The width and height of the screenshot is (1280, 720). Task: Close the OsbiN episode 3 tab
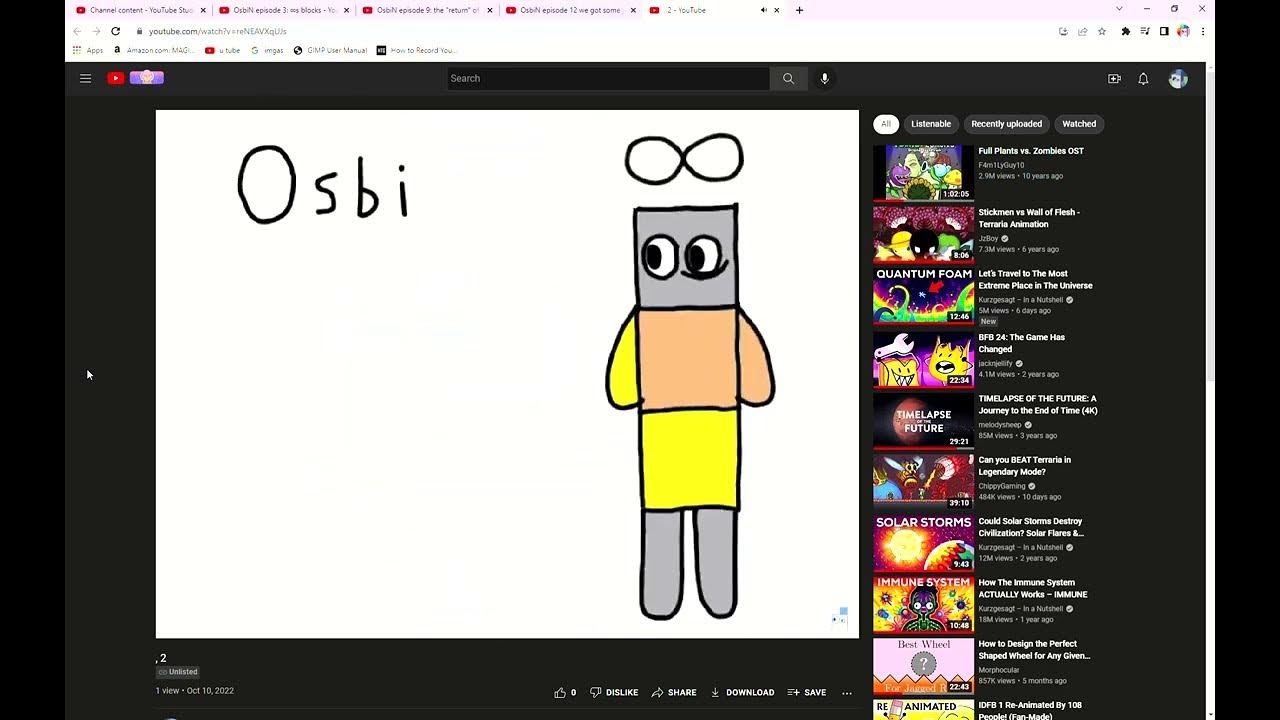tap(346, 10)
